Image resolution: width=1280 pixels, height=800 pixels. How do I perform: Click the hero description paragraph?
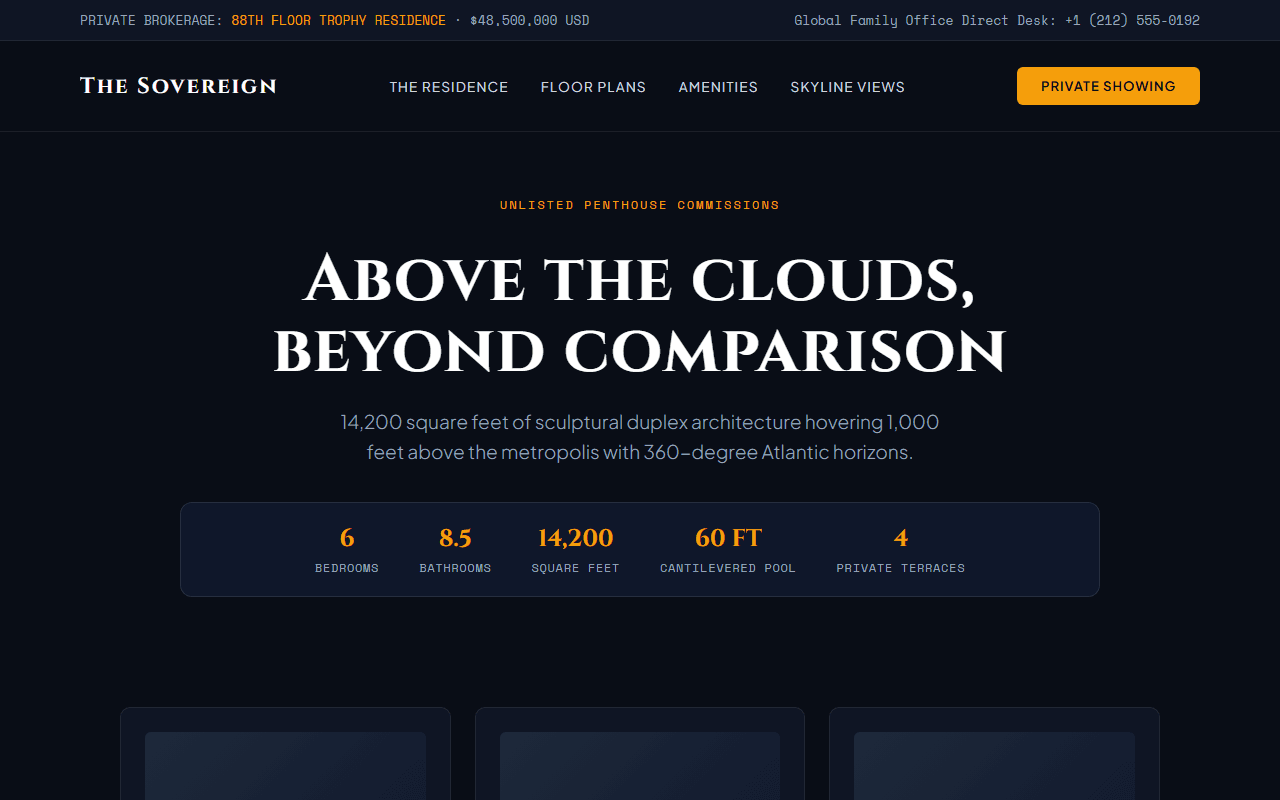640,437
